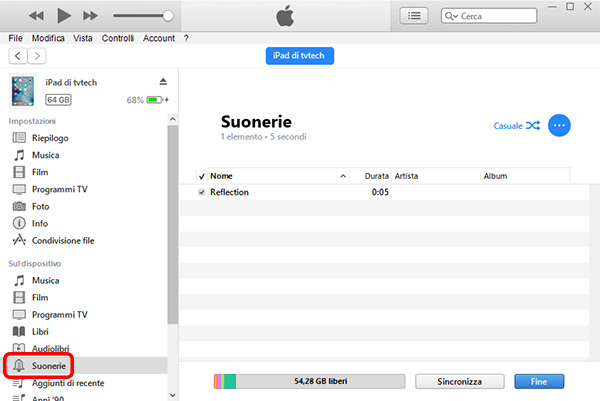This screenshot has width=600, height=401.
Task: Click the Suonerie heading
Action: [256, 122]
